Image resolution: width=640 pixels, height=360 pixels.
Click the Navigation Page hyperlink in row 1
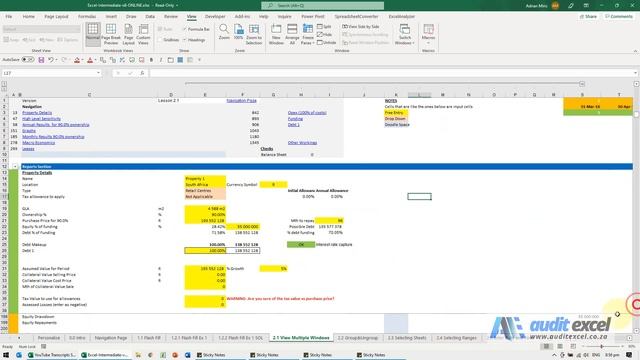coord(241,100)
